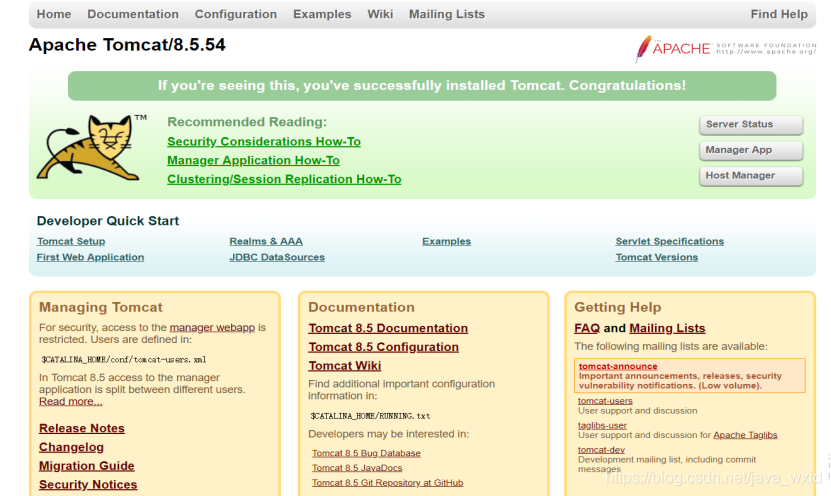Follow the Tomcat Setup link
831x496 pixels.
(71, 241)
